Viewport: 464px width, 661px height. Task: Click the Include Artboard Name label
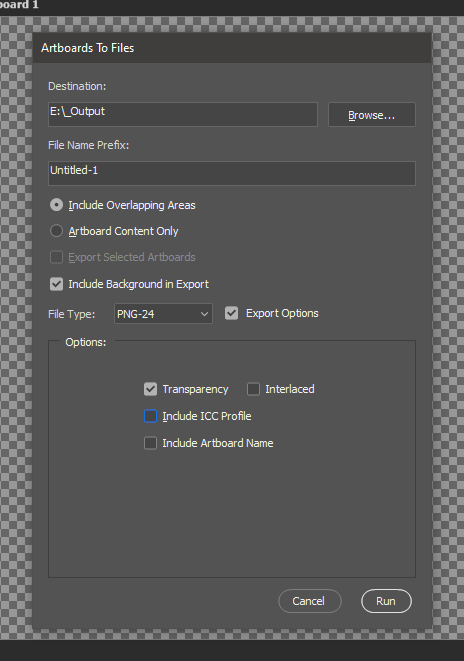(218, 443)
